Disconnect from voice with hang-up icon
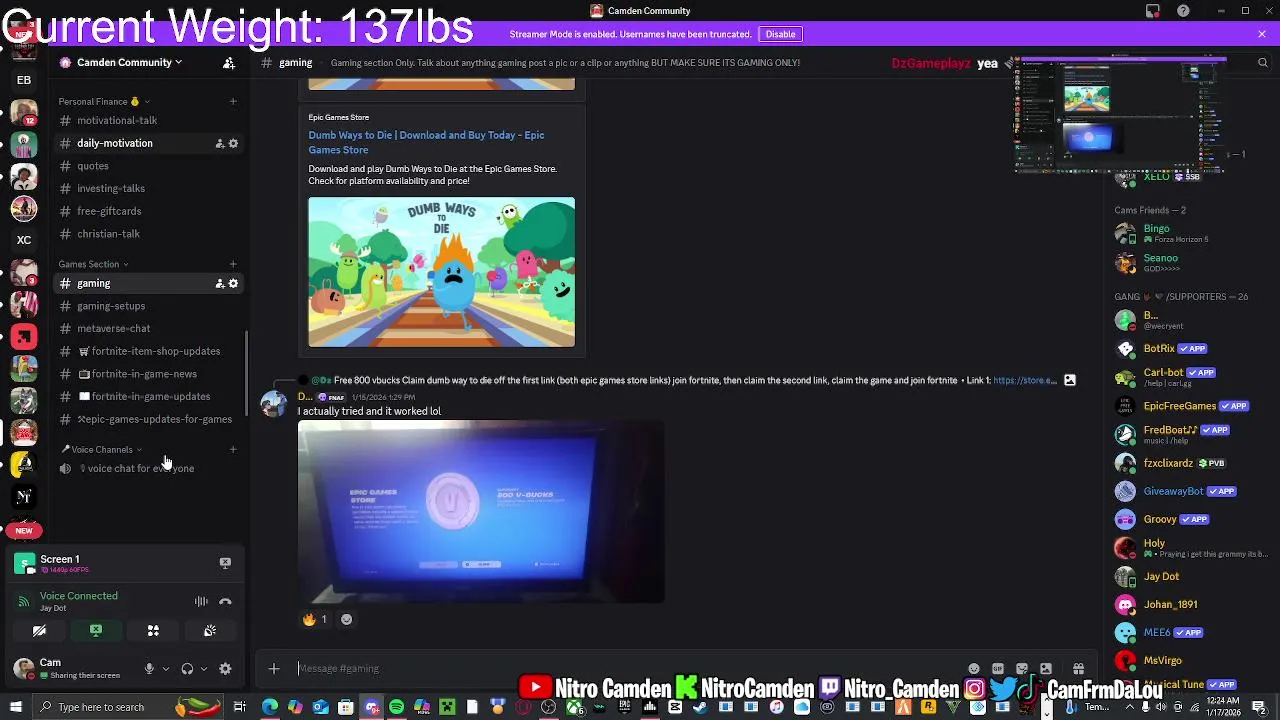 tap(225, 601)
